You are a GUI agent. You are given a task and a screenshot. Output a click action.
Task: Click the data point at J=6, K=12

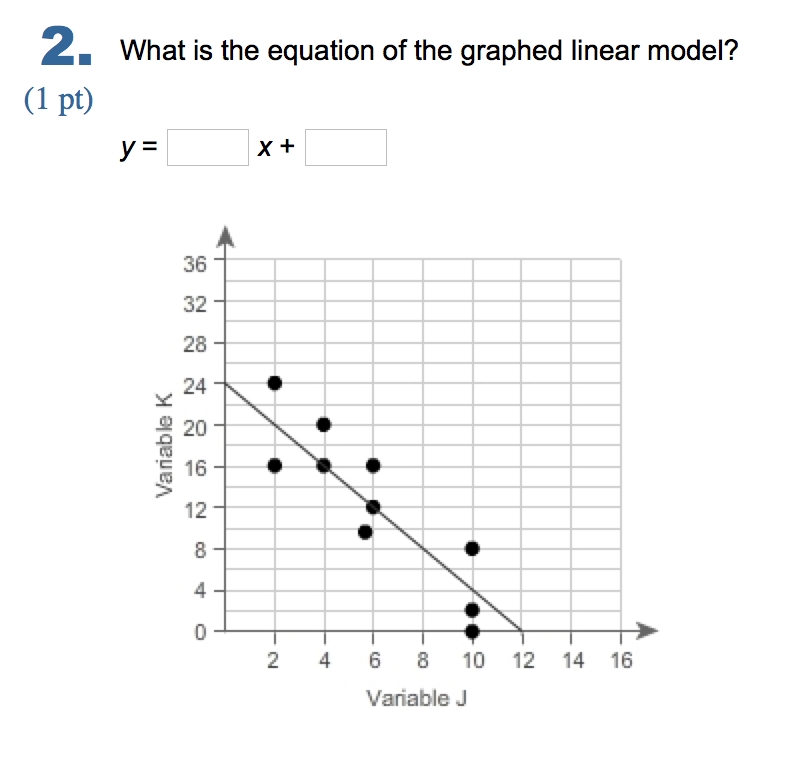click(x=373, y=507)
